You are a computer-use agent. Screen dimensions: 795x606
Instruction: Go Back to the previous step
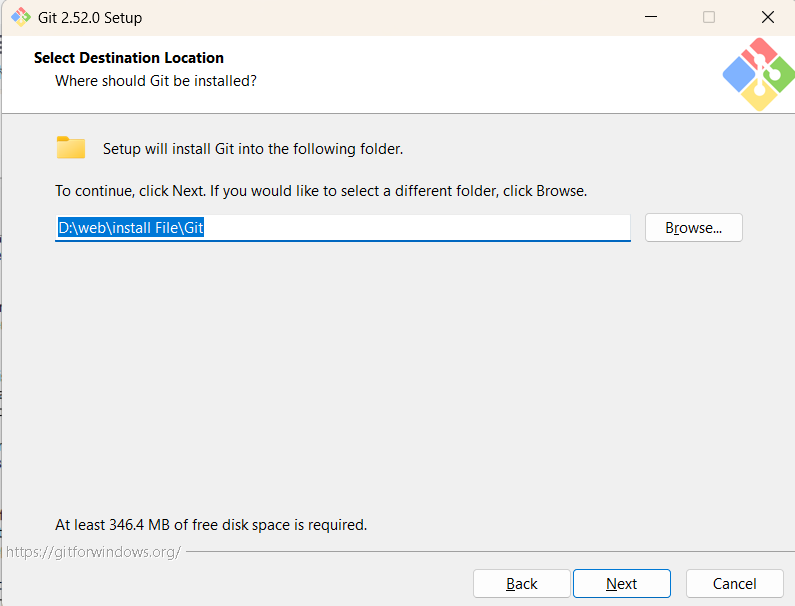(522, 584)
